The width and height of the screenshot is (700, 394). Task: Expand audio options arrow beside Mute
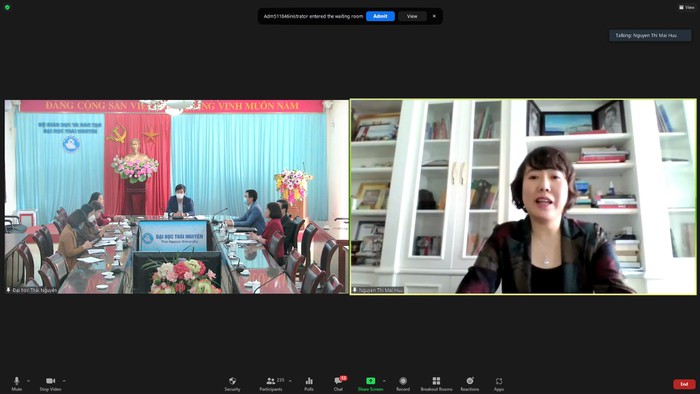click(29, 381)
